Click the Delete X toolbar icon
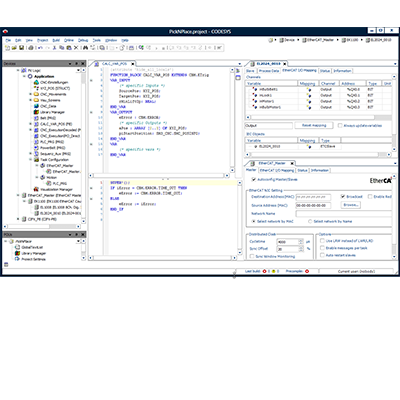The width and height of the screenshot is (400, 400). coord(76,48)
